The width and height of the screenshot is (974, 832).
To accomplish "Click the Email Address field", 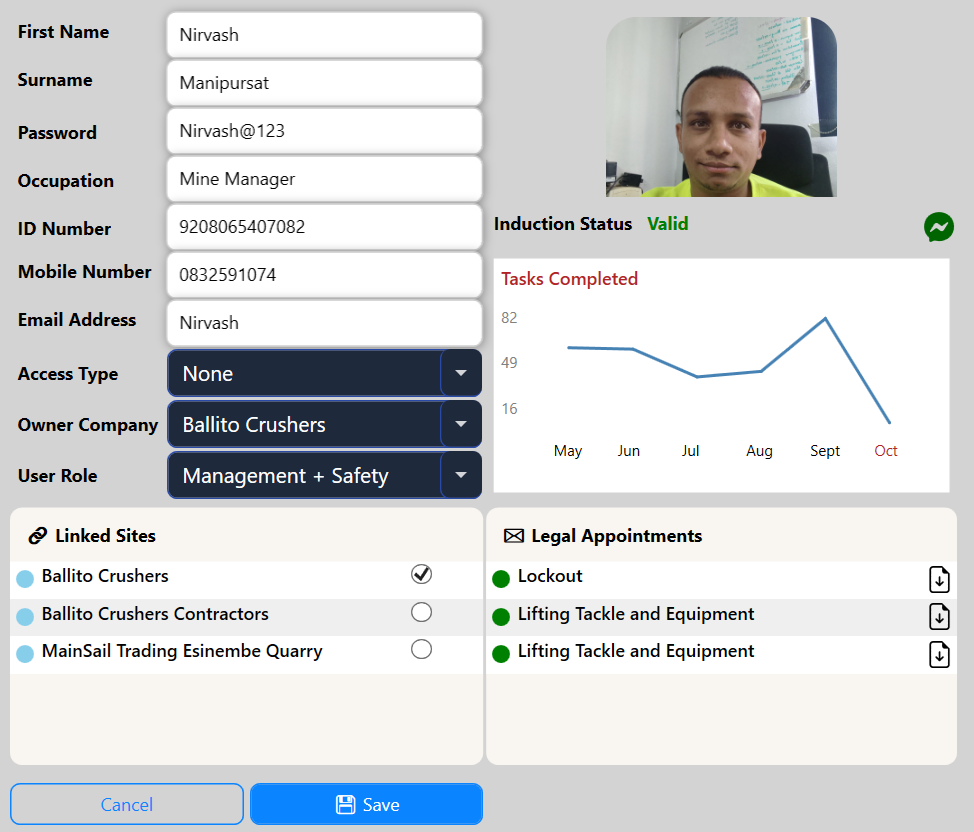I will click(x=324, y=323).
